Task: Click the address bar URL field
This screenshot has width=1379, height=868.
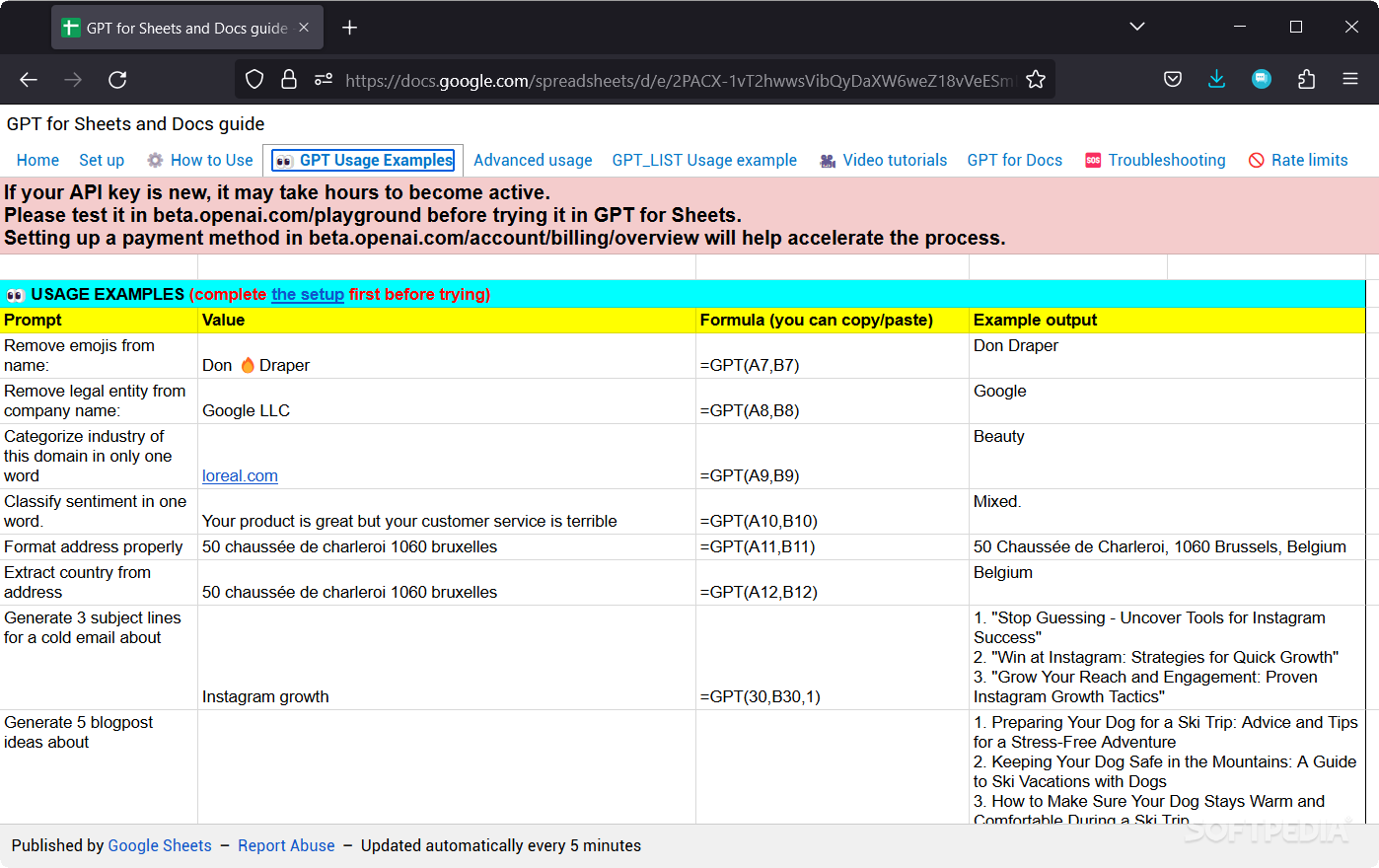Action: click(679, 80)
